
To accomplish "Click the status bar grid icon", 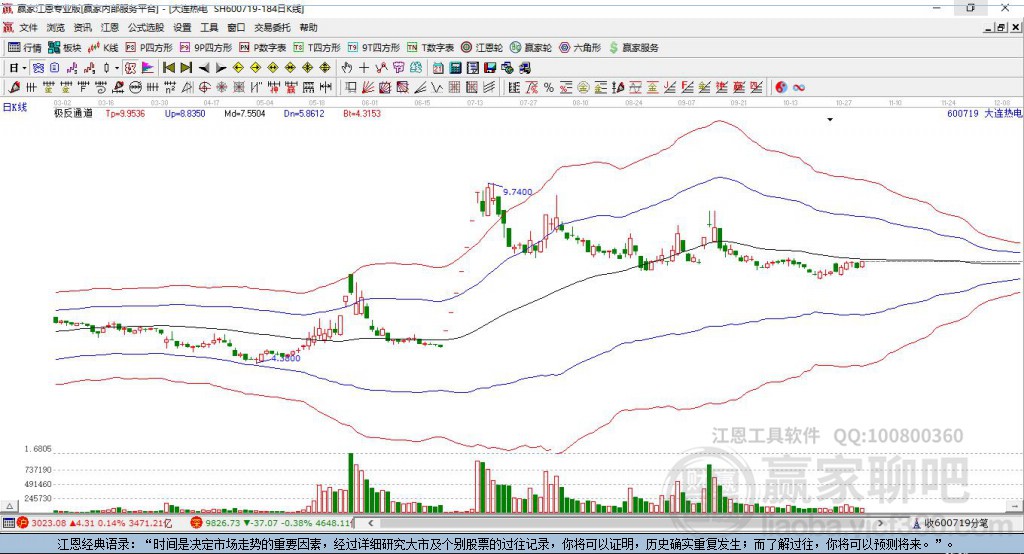I will [x=8, y=523].
